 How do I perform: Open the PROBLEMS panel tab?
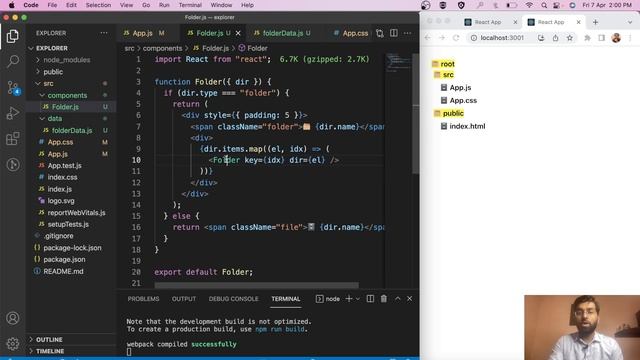(x=143, y=299)
